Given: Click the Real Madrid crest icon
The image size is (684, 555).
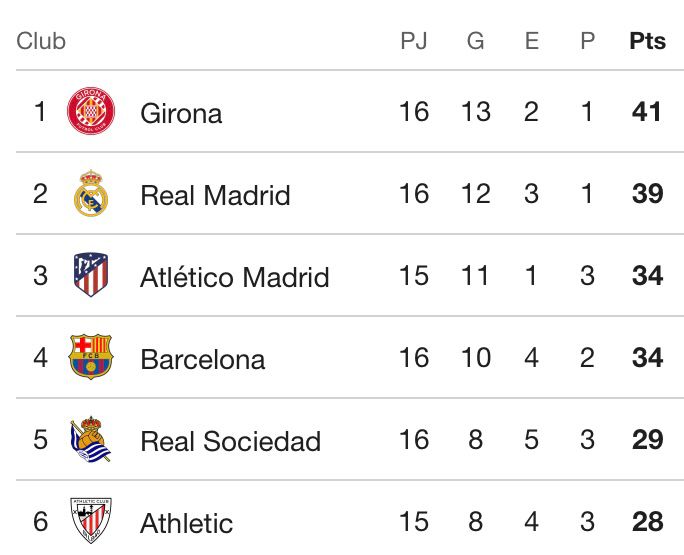Looking at the screenshot, I should click(x=91, y=193).
